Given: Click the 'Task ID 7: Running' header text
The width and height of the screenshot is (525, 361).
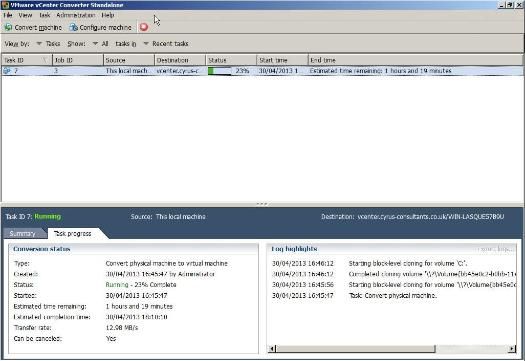Looking at the screenshot, I should click(x=33, y=217).
